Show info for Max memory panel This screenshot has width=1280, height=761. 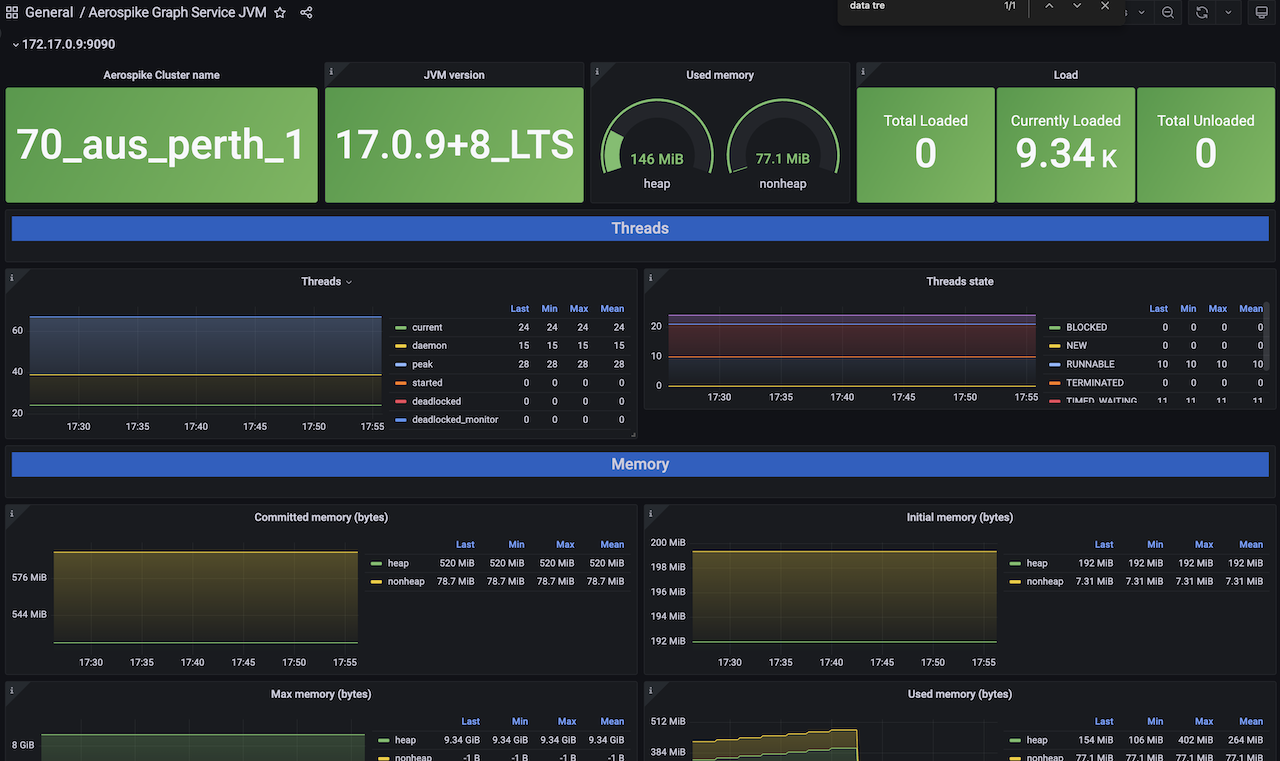coord(12,690)
